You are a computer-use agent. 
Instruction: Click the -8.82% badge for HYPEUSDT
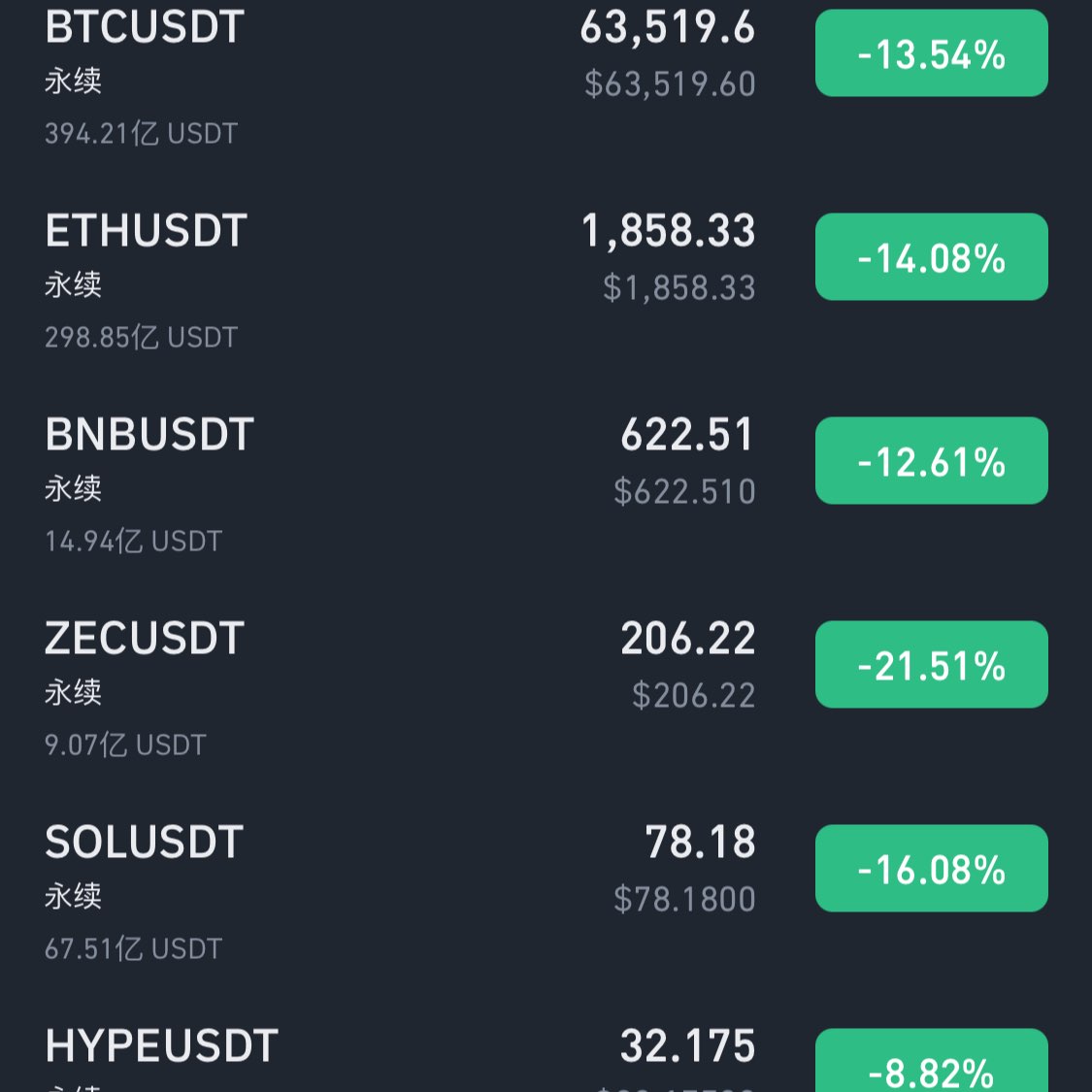coord(930,1072)
